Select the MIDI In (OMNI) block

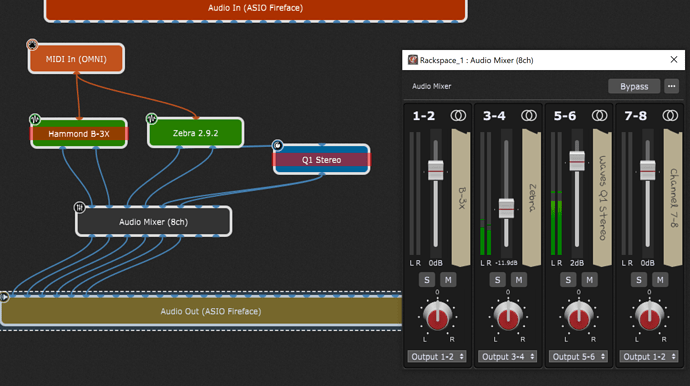(76, 59)
